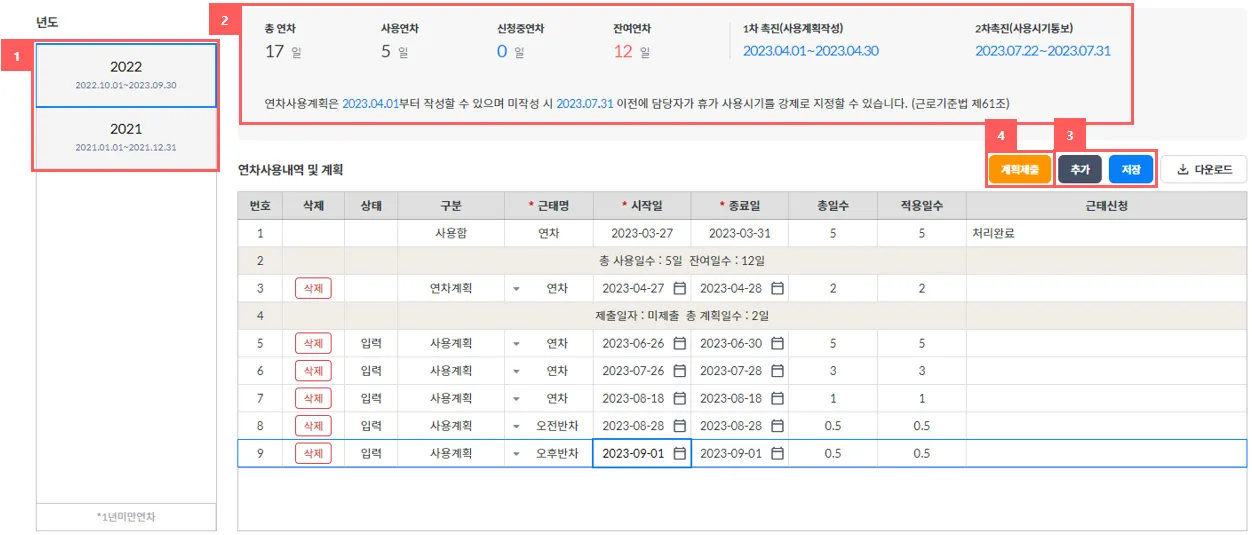The image size is (1252, 535).
Task: Open calendar icon for start date 2023-08-28 in row 8
Action: tap(680, 426)
